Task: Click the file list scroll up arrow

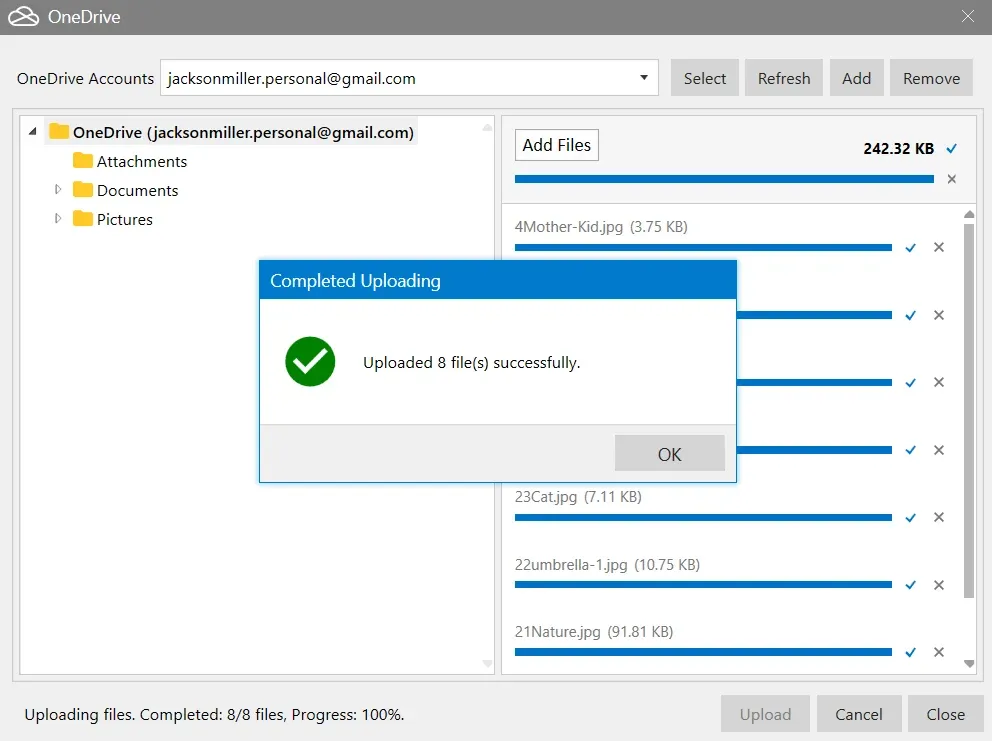Action: (x=969, y=215)
